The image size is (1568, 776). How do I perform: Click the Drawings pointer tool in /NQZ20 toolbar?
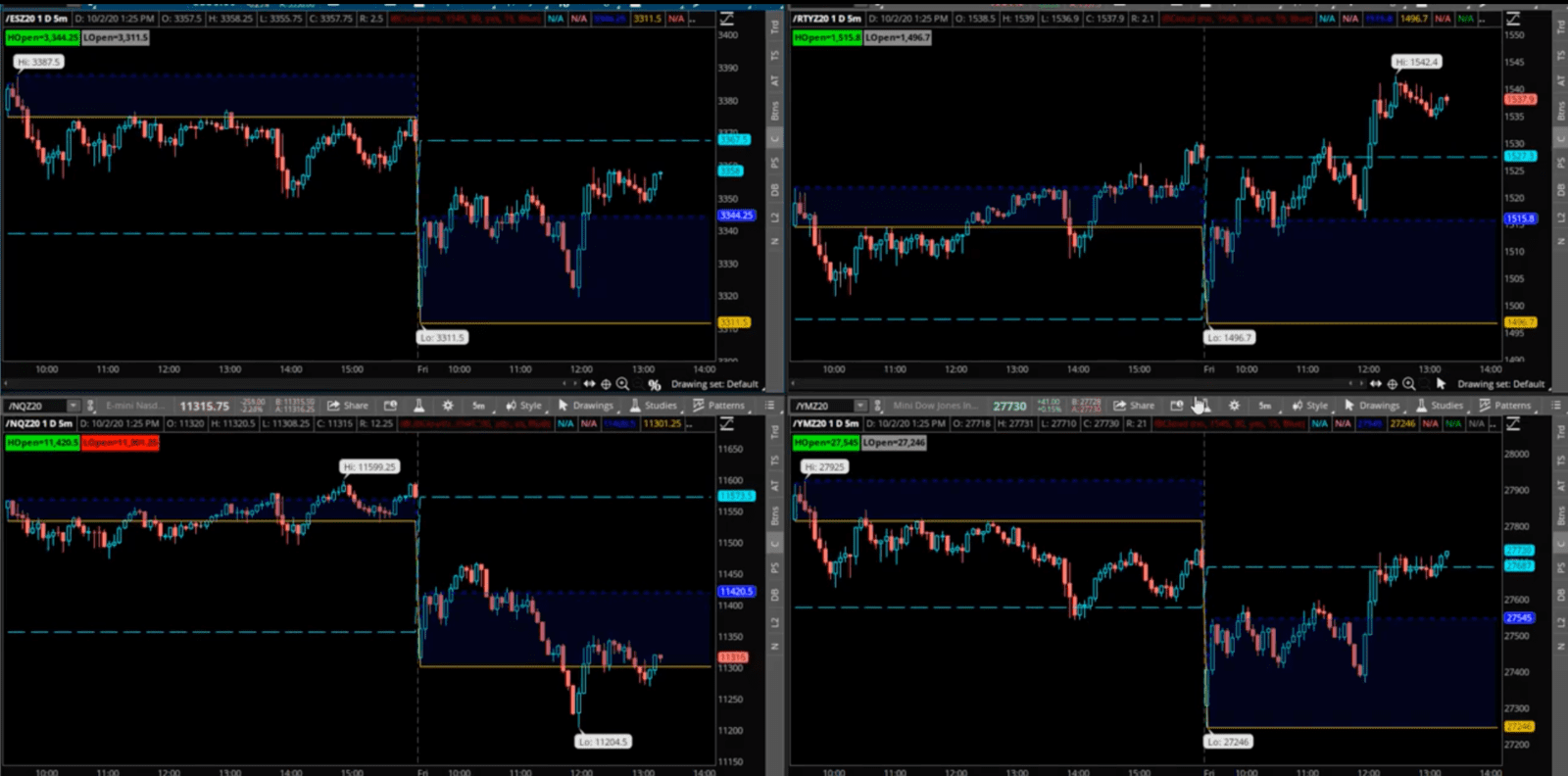click(x=585, y=406)
